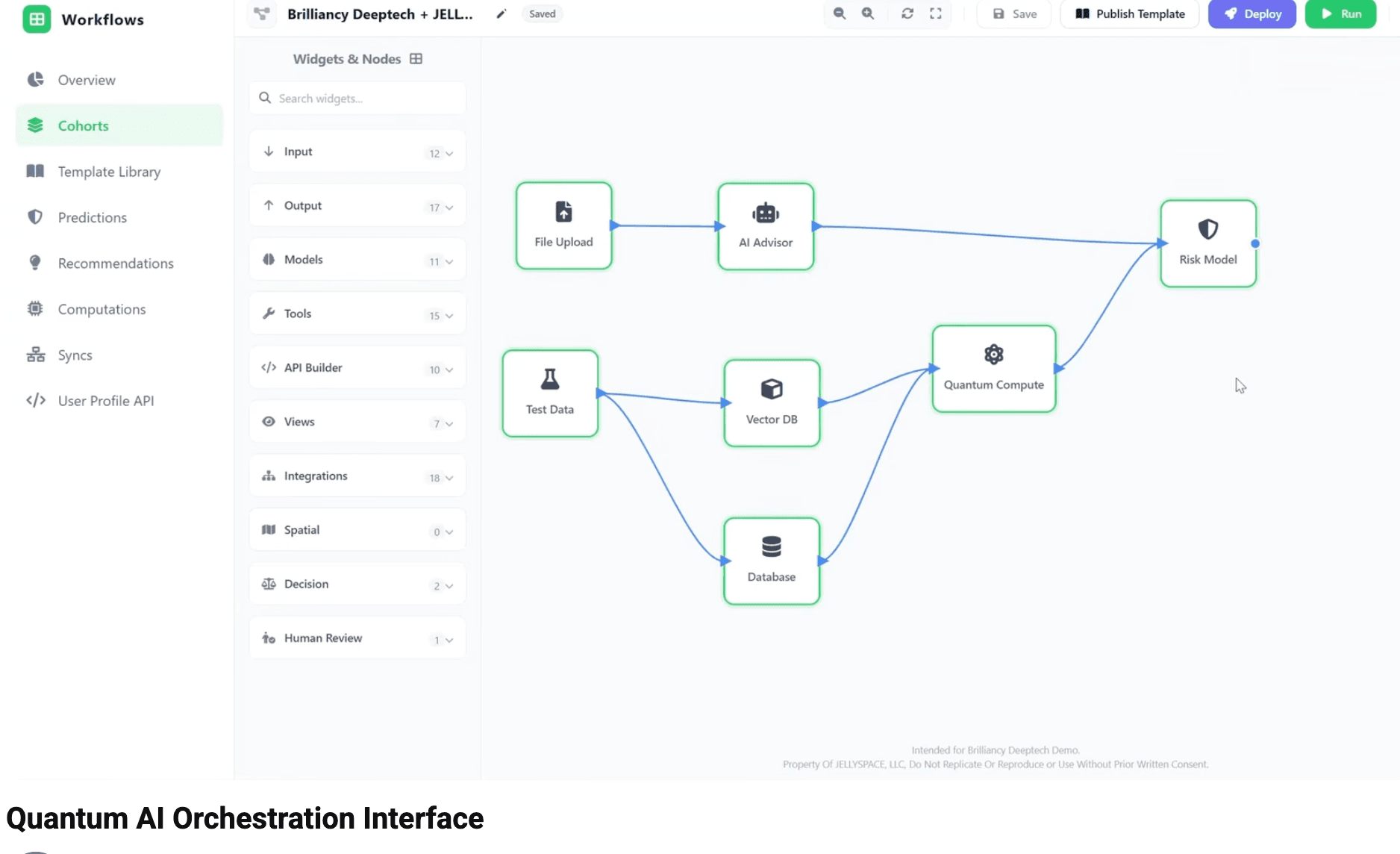The height and width of the screenshot is (854, 1400).
Task: Click the green Workflows logo icon
Action: click(x=37, y=19)
